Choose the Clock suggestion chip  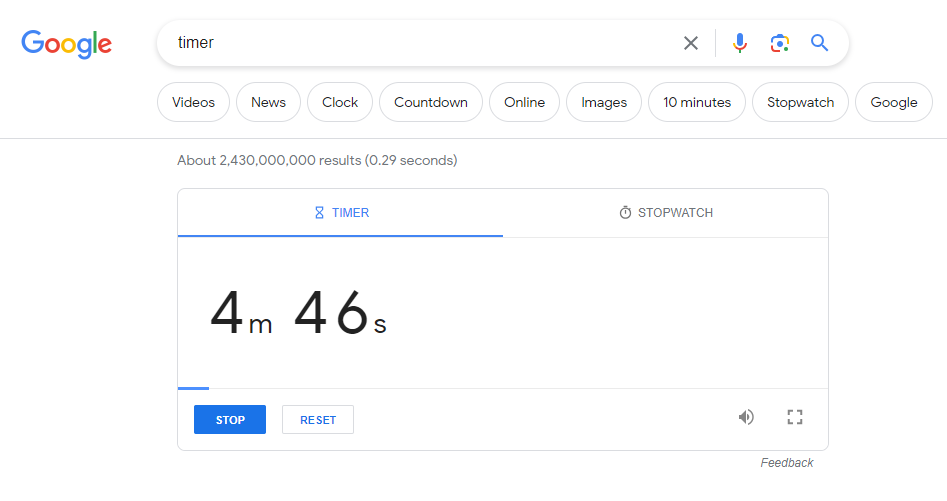pos(340,103)
